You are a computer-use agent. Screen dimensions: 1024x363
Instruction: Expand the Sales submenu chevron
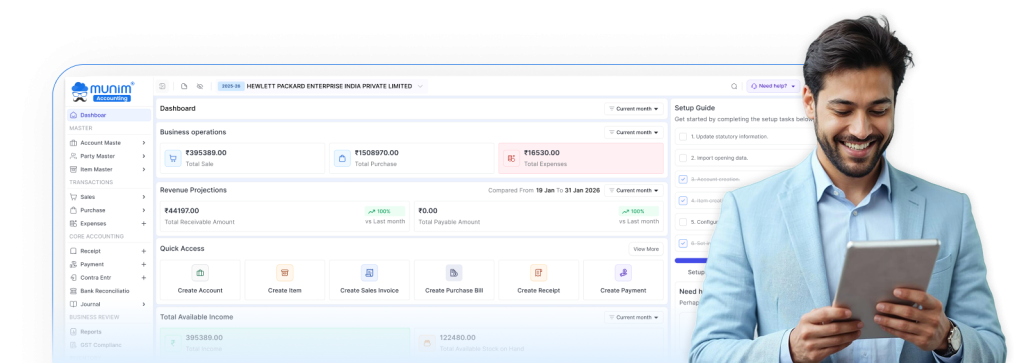(144, 197)
